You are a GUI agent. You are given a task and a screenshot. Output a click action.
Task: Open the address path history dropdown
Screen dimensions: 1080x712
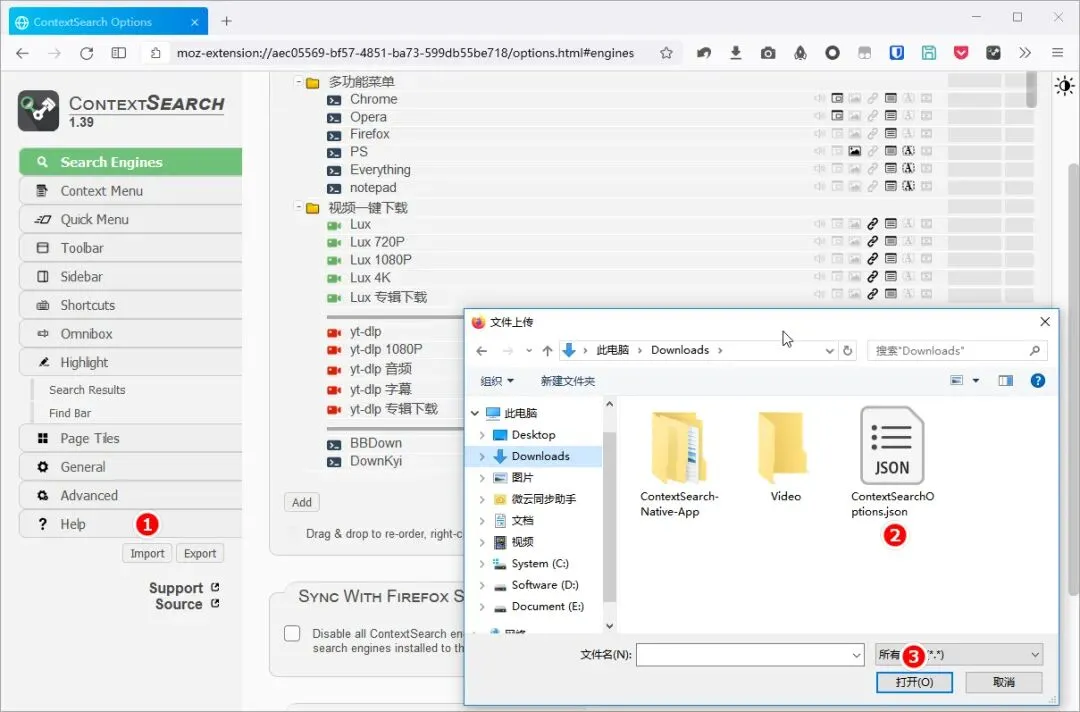pos(829,350)
